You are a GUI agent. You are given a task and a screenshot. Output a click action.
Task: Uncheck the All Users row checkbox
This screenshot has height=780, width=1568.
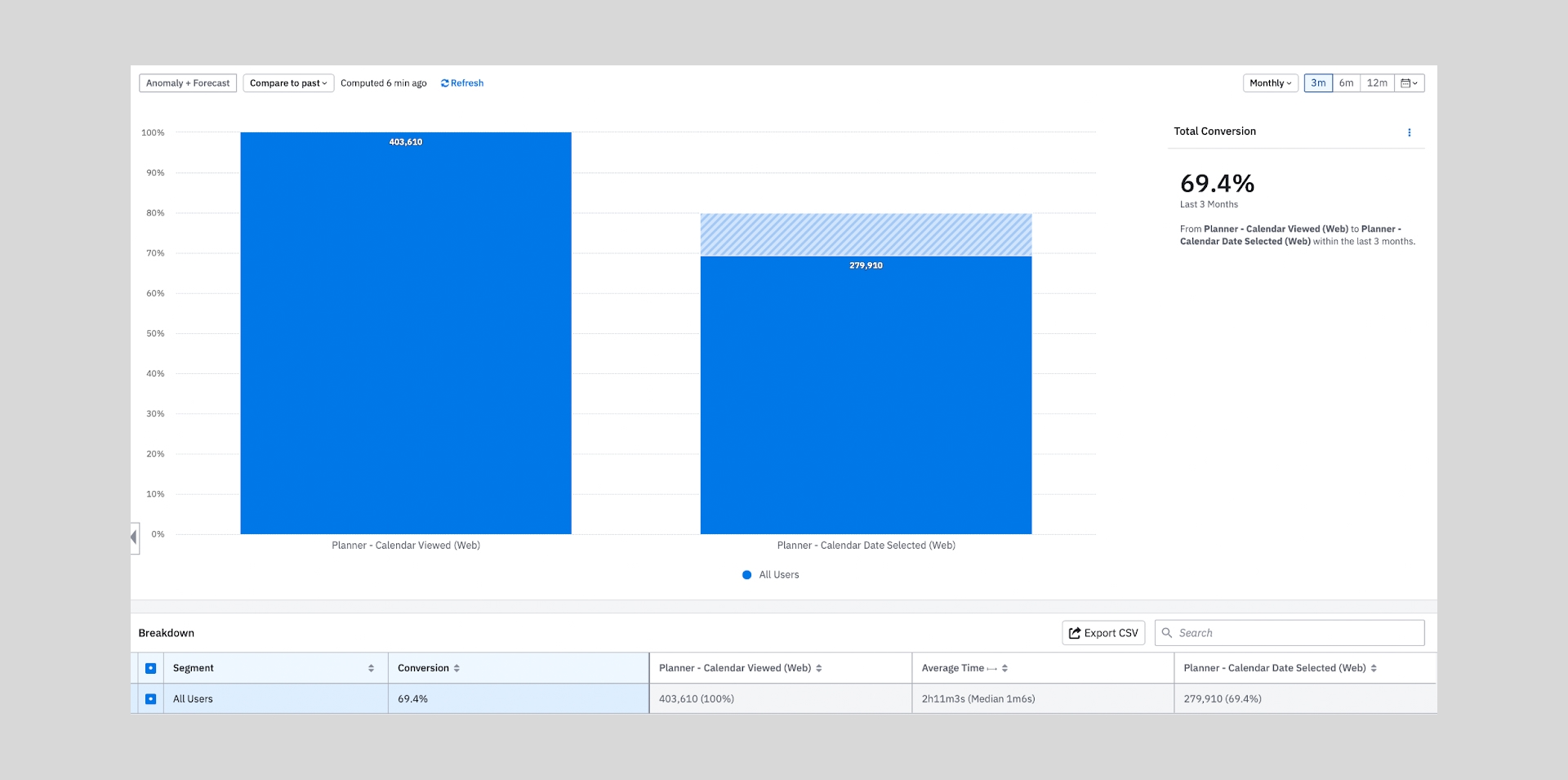click(x=151, y=699)
